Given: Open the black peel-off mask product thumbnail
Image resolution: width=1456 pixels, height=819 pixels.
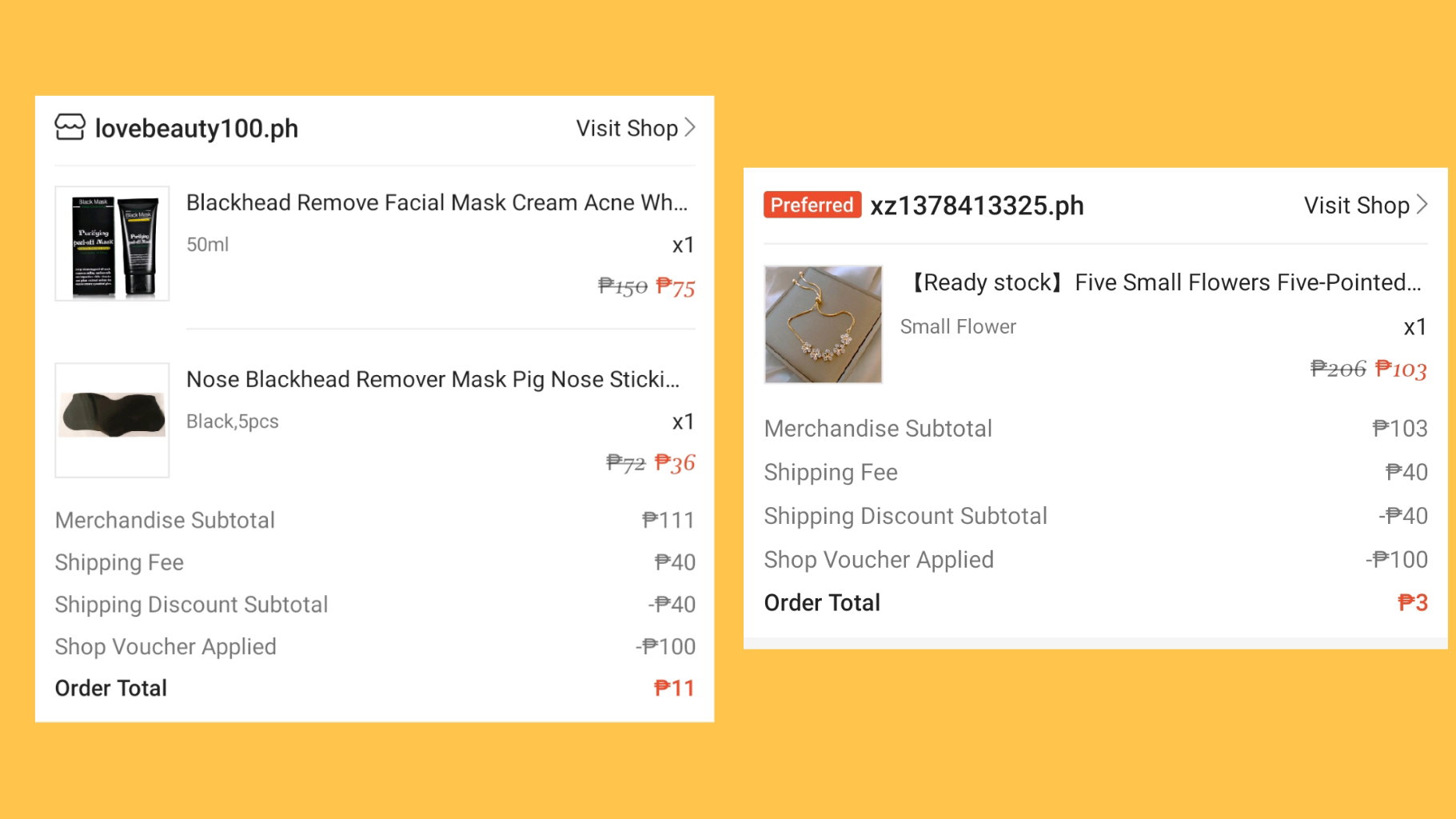Looking at the screenshot, I should (112, 244).
